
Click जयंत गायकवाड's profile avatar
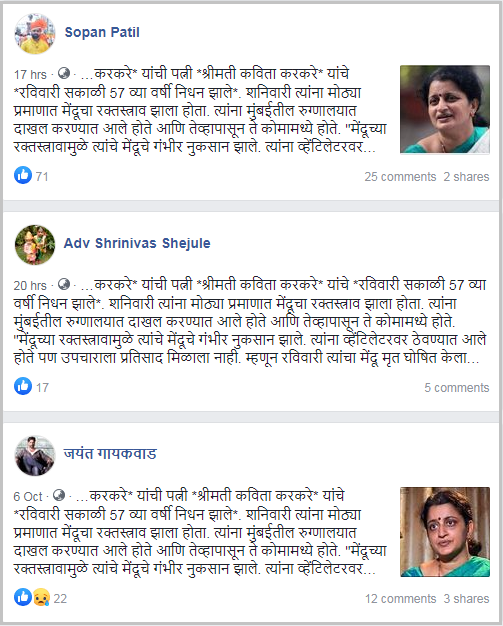pyautogui.click(x=35, y=456)
